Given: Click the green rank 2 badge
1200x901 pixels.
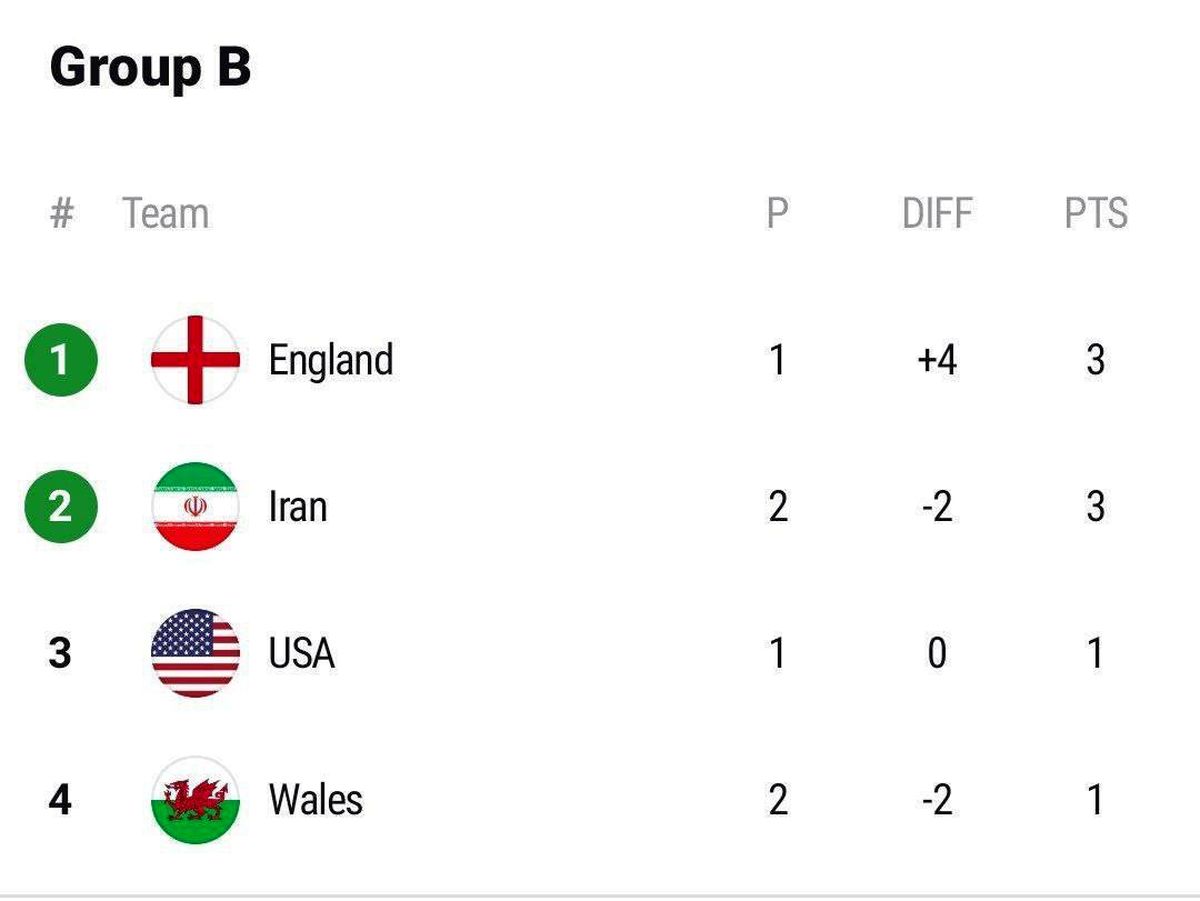Looking at the screenshot, I should [x=61, y=506].
